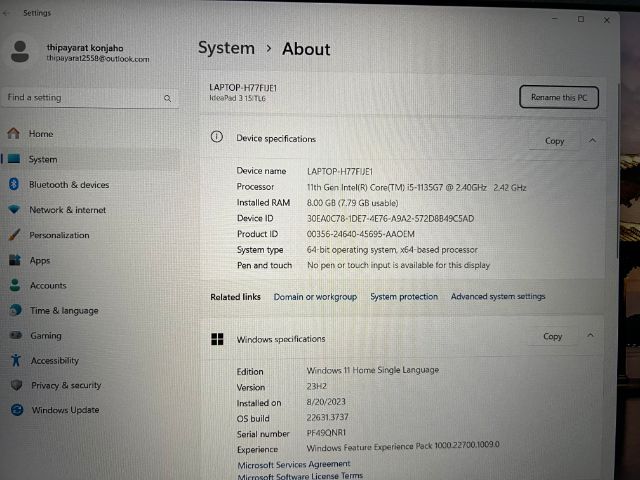Open Domain or workgroup link
Viewport: 640px width, 480px height.
(315, 297)
